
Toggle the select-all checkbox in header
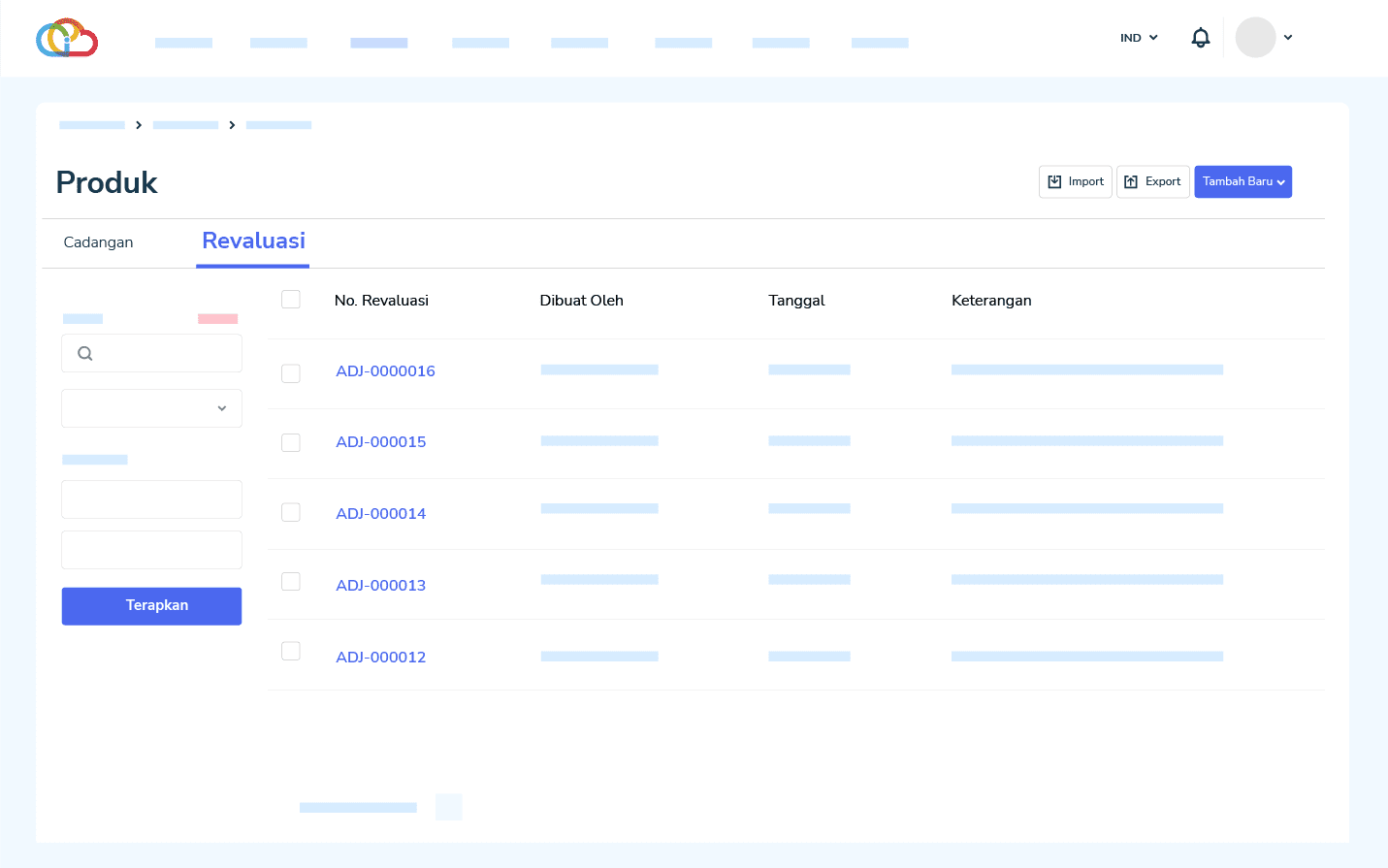click(291, 300)
